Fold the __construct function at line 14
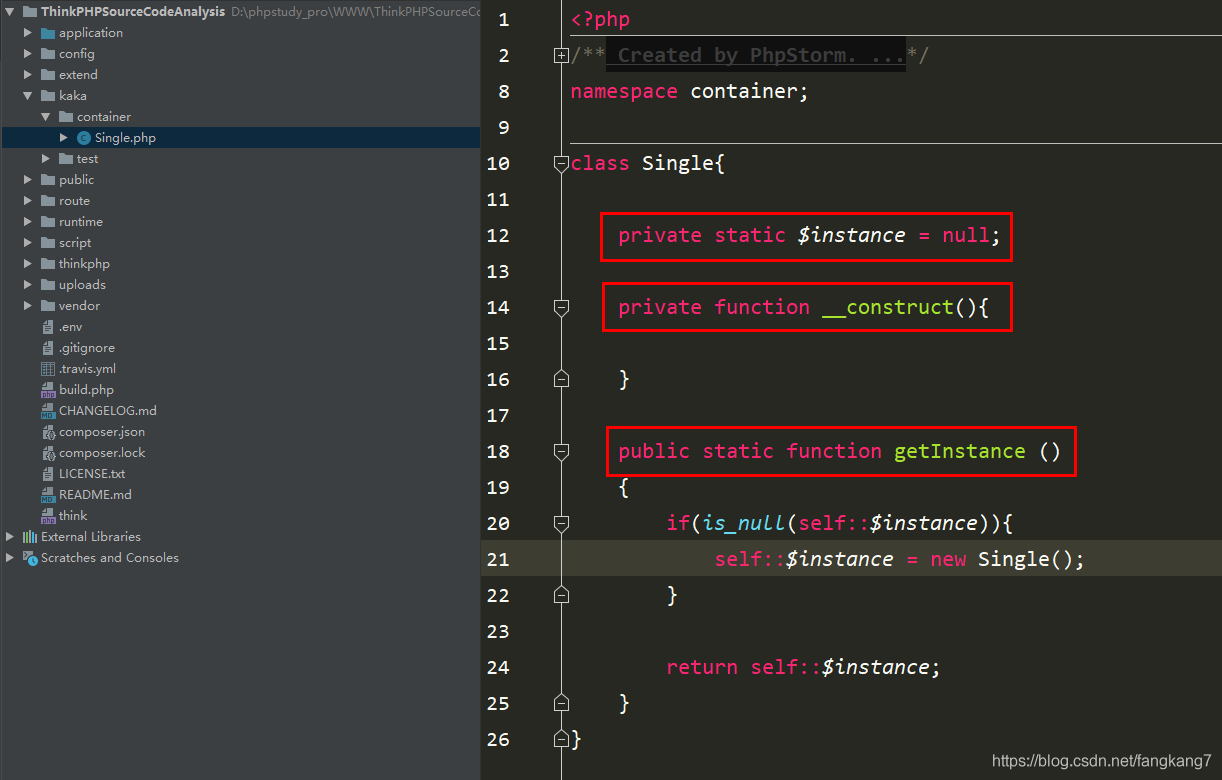 tap(561, 308)
